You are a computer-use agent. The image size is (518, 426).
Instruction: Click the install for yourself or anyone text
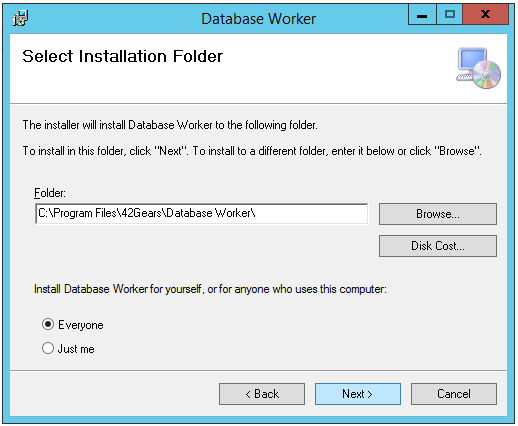(210, 289)
